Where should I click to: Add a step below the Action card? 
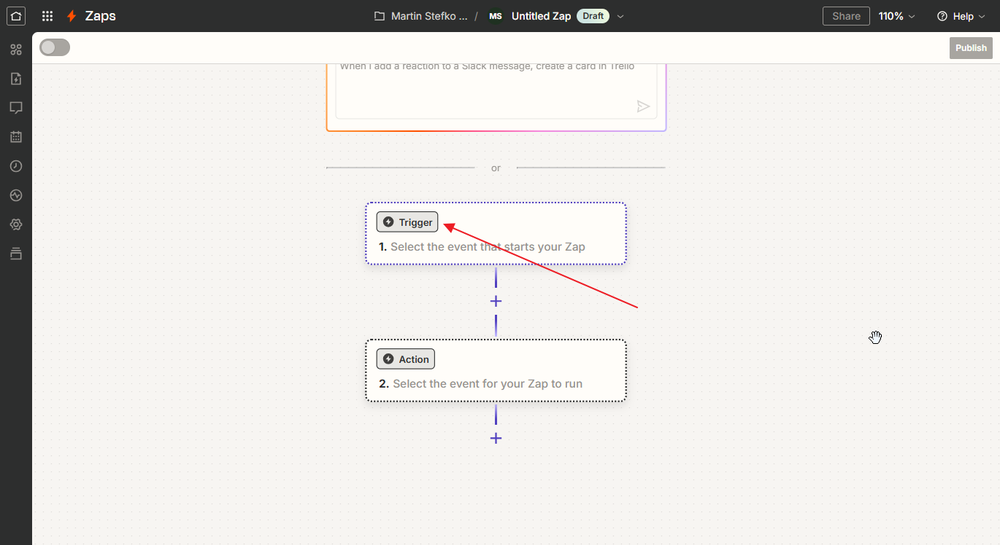coord(496,438)
